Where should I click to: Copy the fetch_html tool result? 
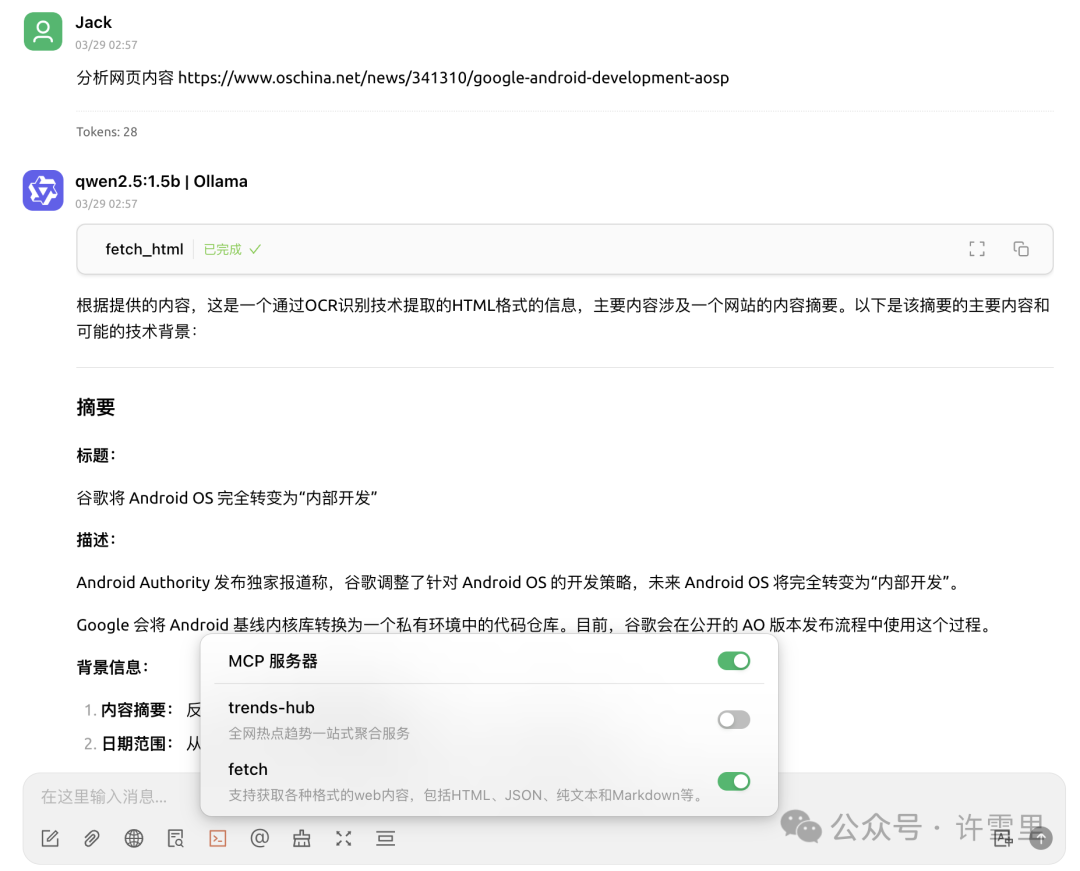(x=1021, y=248)
